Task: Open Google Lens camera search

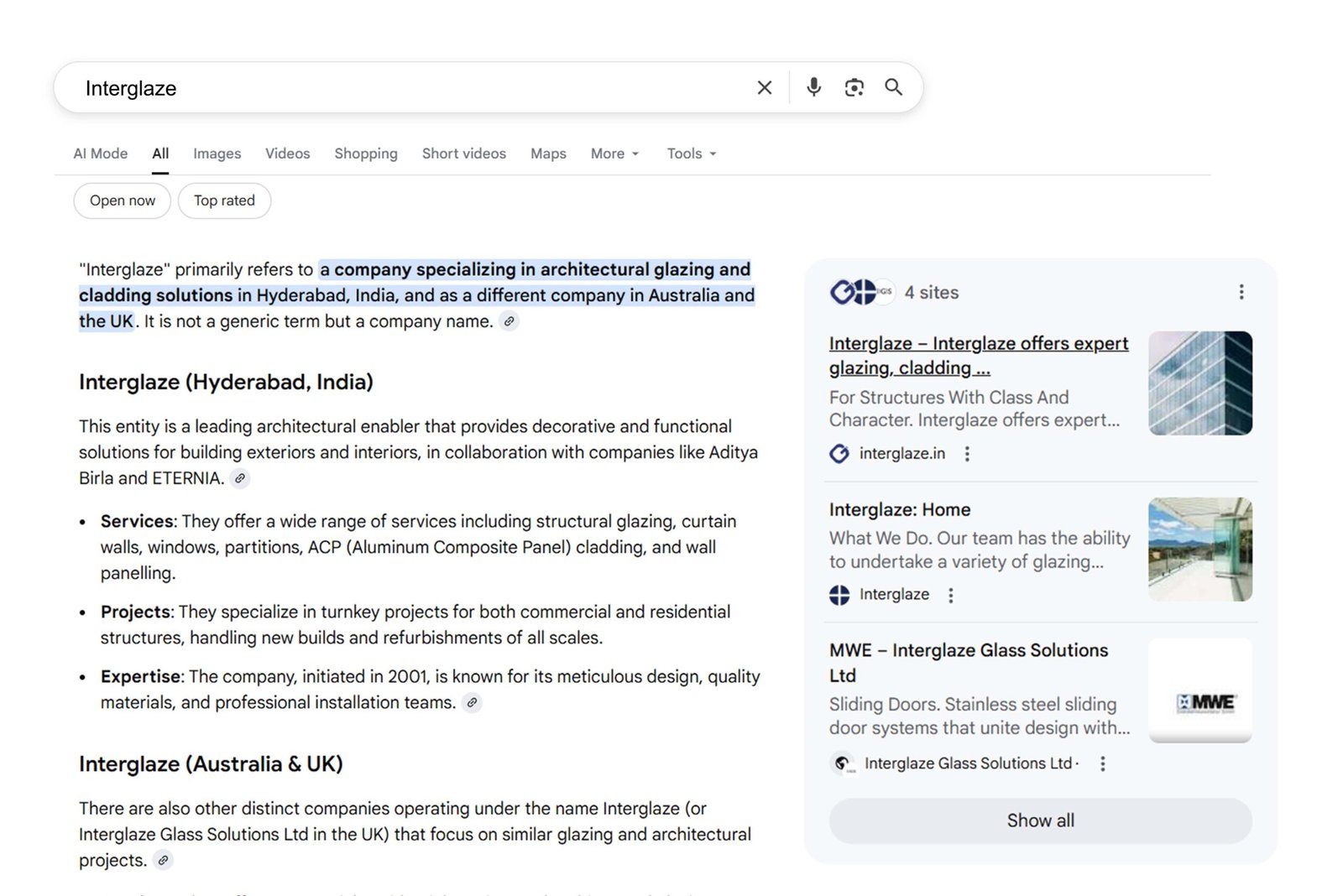Action: point(854,87)
